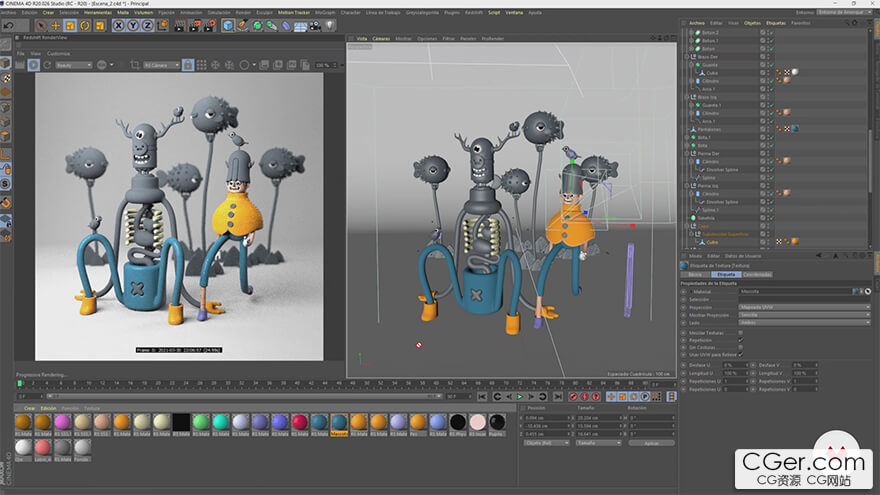Collapse Pierna Izq object group
The image size is (880, 495).
point(686,186)
